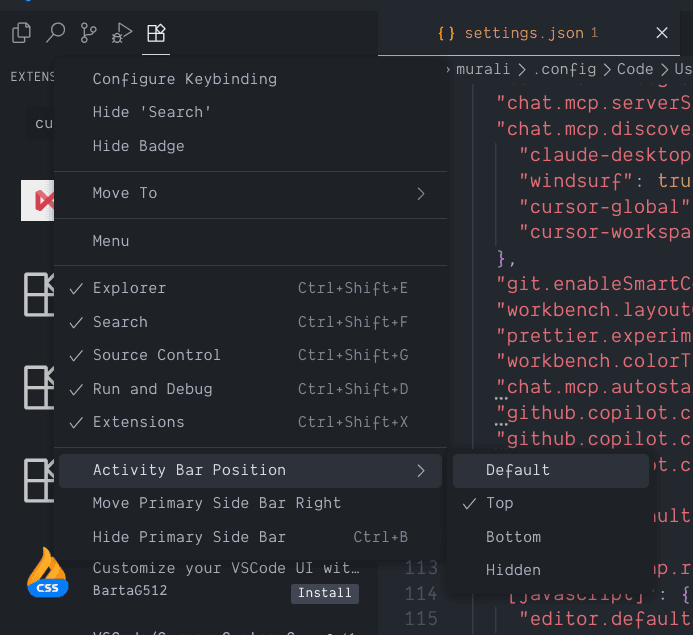Open the Explorer view icon
This screenshot has width=693, height=635.
coord(21,33)
